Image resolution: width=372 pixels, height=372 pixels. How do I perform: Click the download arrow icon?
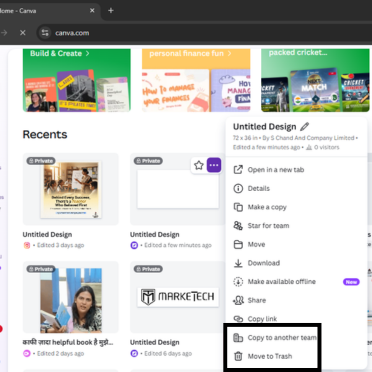pyautogui.click(x=238, y=263)
